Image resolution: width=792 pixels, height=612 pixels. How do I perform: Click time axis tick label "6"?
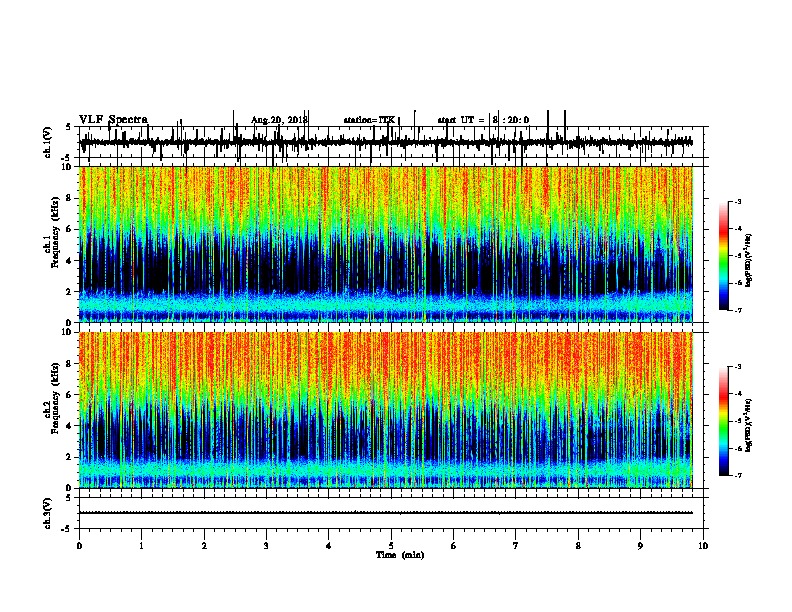click(454, 546)
